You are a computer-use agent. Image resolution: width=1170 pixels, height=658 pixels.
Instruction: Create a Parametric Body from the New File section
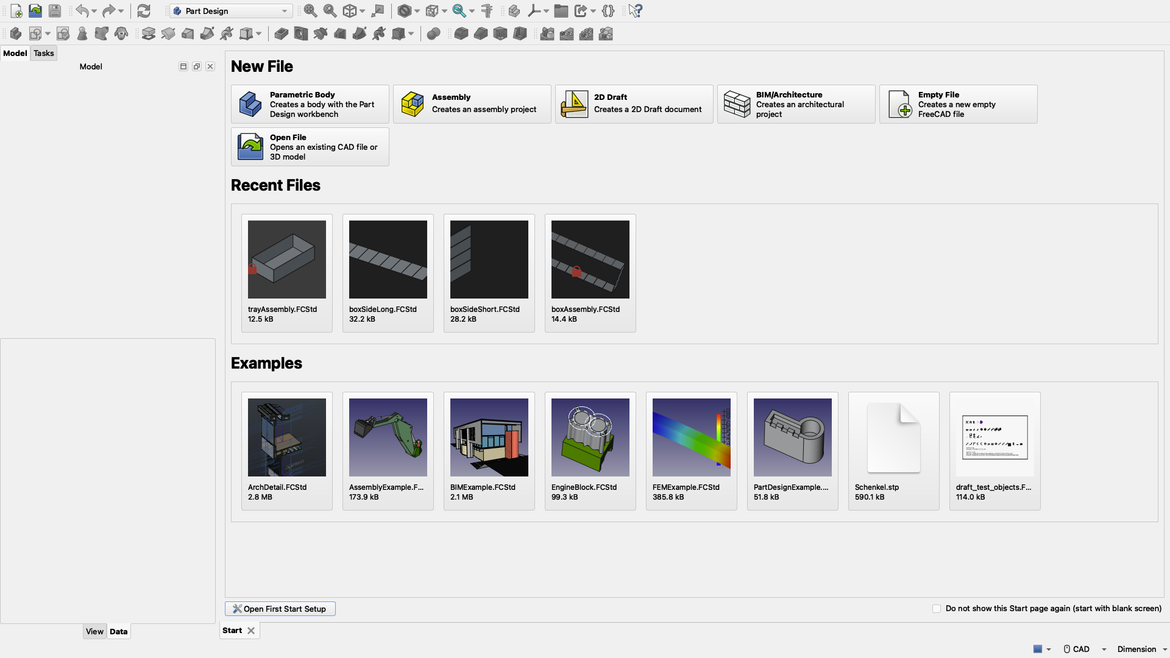tap(310, 103)
